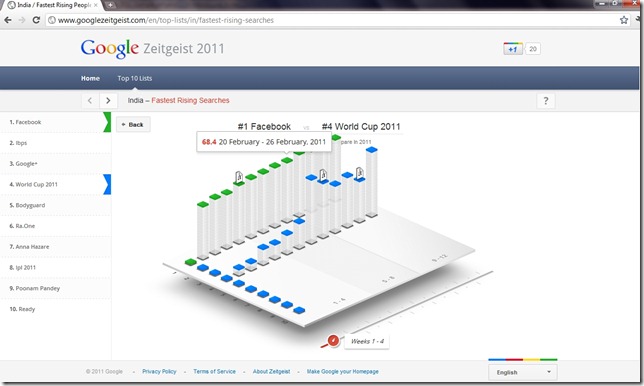
Task: Select 2. Ibps in the list
Action: [55, 143]
